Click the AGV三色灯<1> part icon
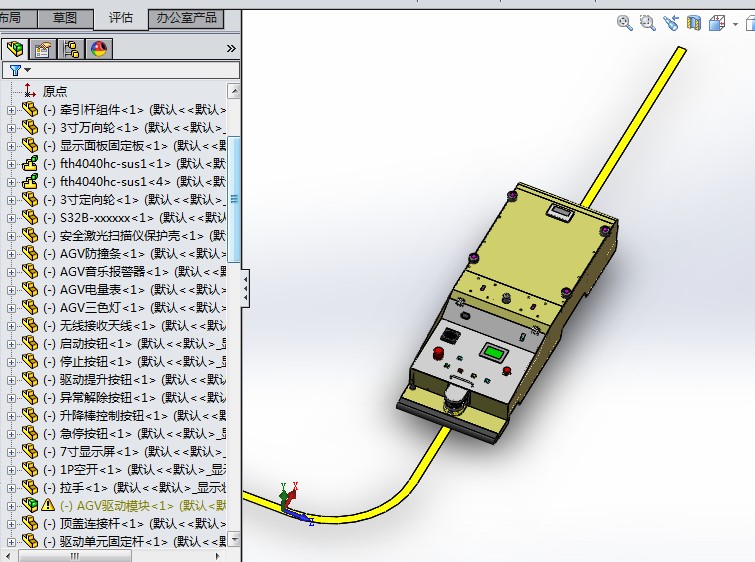Screen dimensions: 755x562 coord(30,307)
